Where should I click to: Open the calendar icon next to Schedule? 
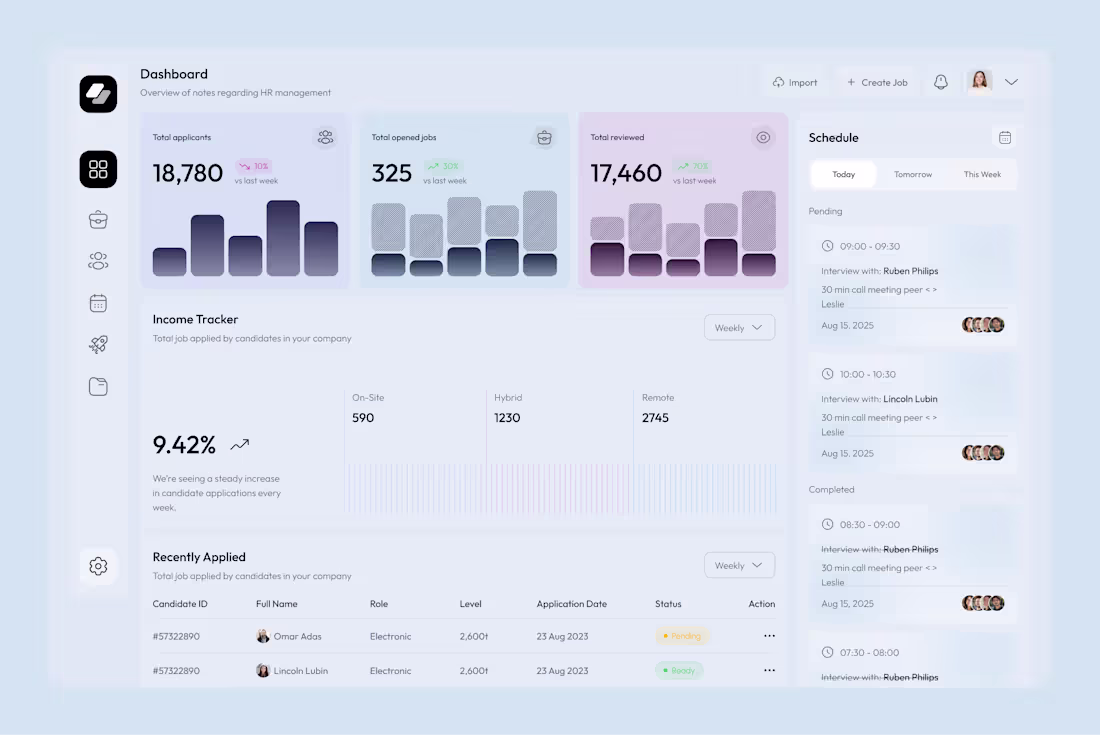[x=1004, y=137]
